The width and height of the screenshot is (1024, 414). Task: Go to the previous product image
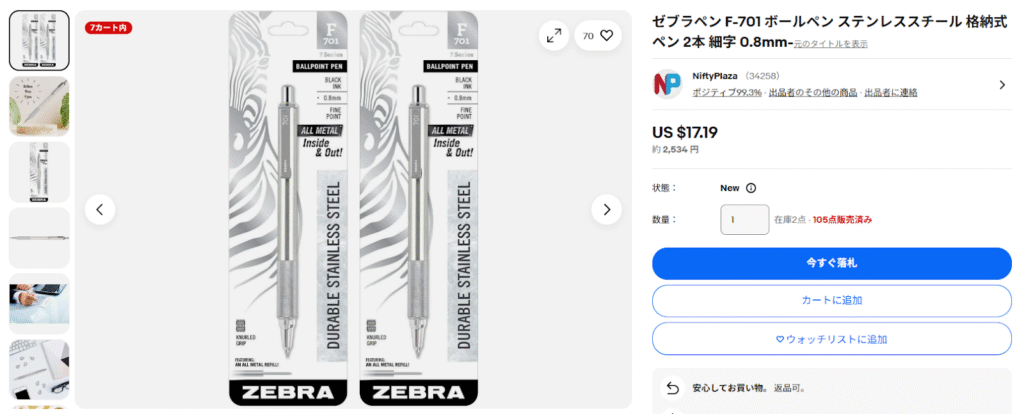click(100, 209)
